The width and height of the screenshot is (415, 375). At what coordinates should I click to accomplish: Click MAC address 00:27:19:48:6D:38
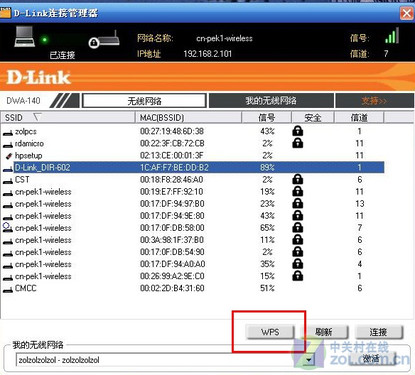coord(172,131)
